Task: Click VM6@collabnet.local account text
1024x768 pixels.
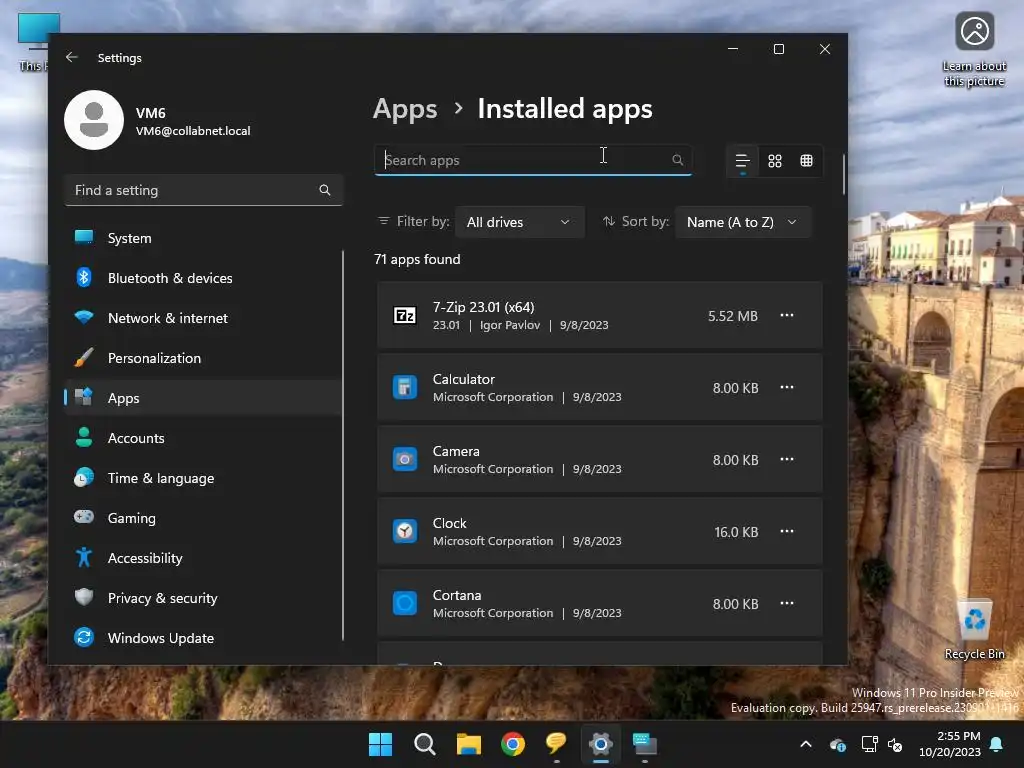Action: point(193,131)
